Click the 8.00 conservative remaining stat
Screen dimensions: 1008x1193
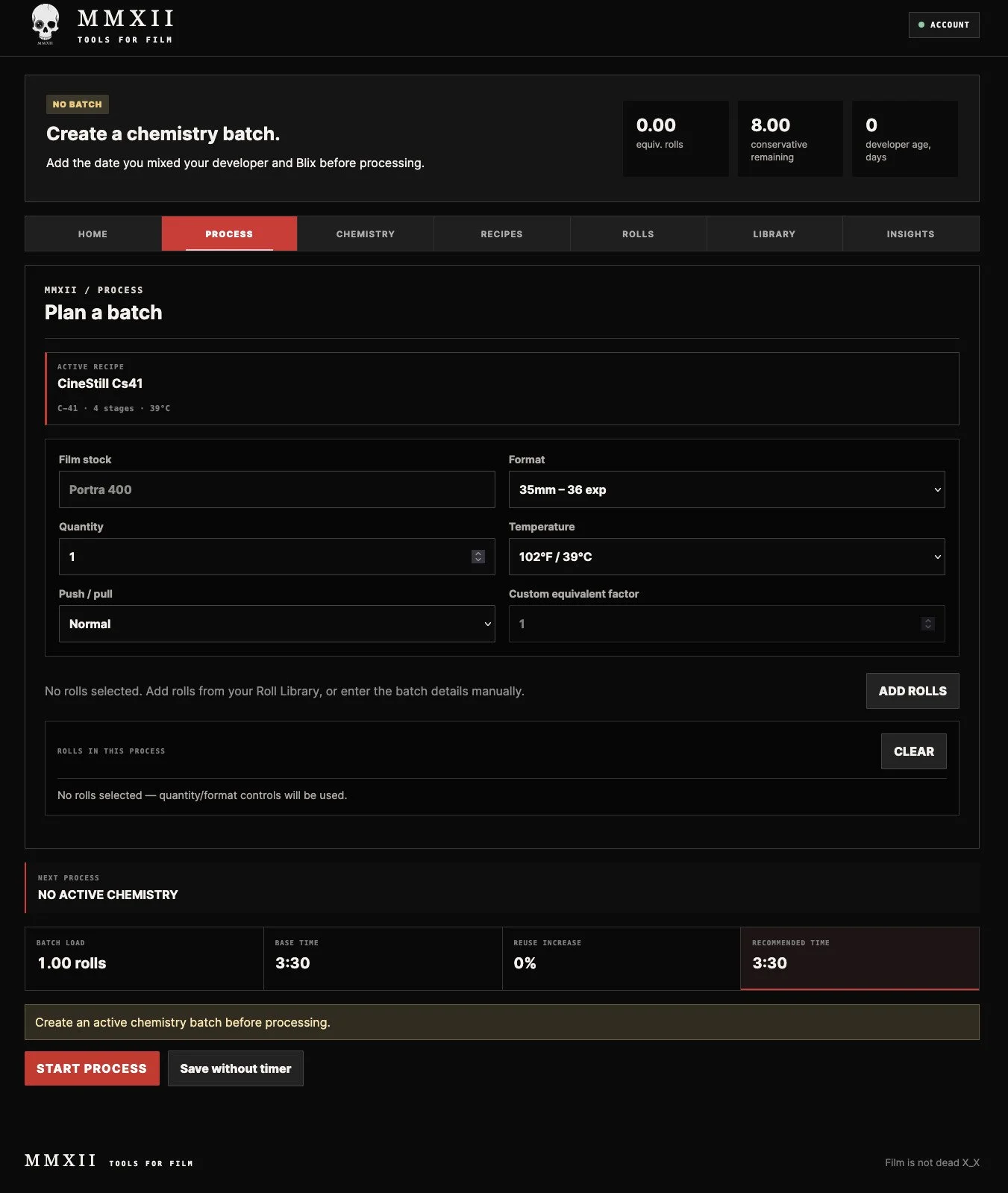point(790,139)
